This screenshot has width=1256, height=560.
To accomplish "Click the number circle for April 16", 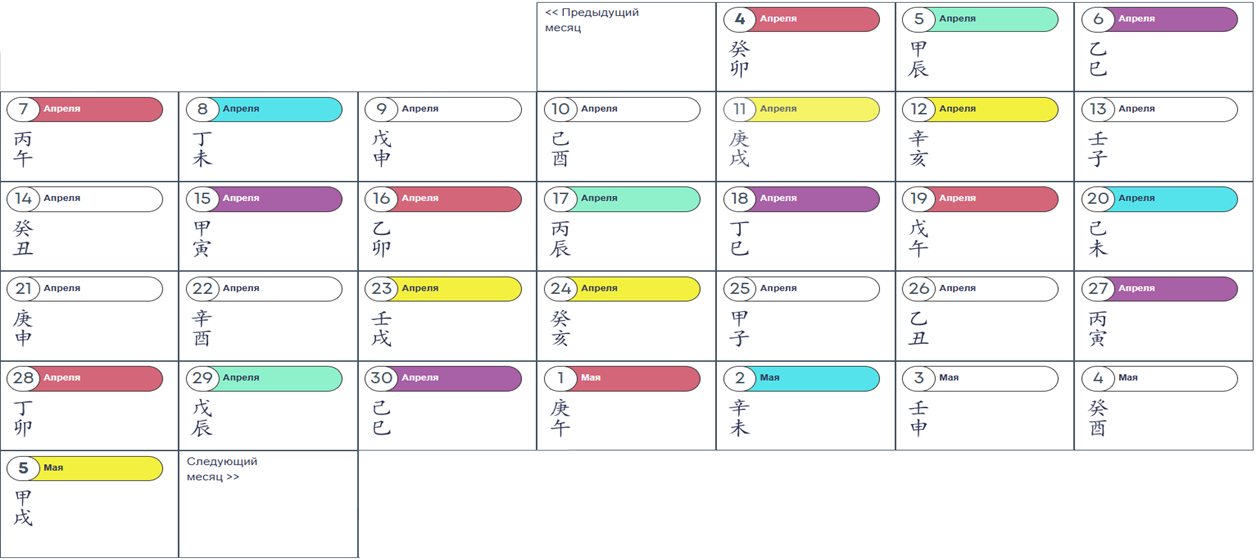I will [381, 199].
